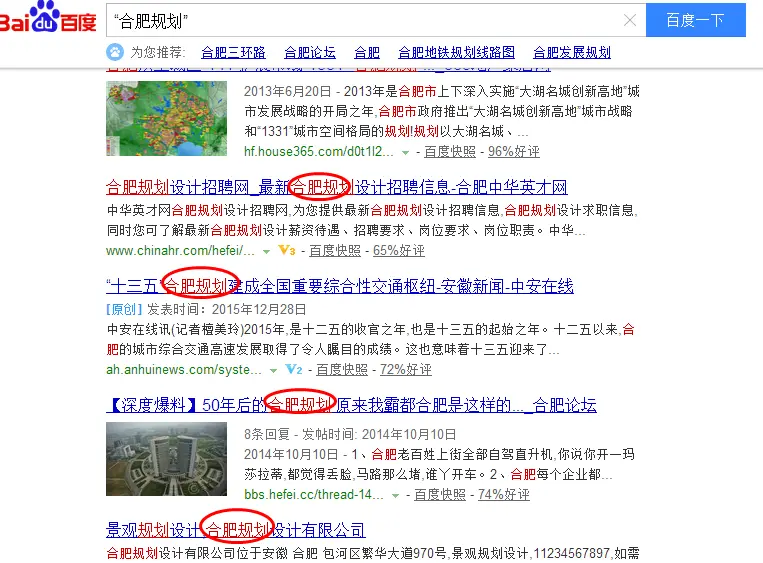Click the Baidu logo

tap(48, 18)
